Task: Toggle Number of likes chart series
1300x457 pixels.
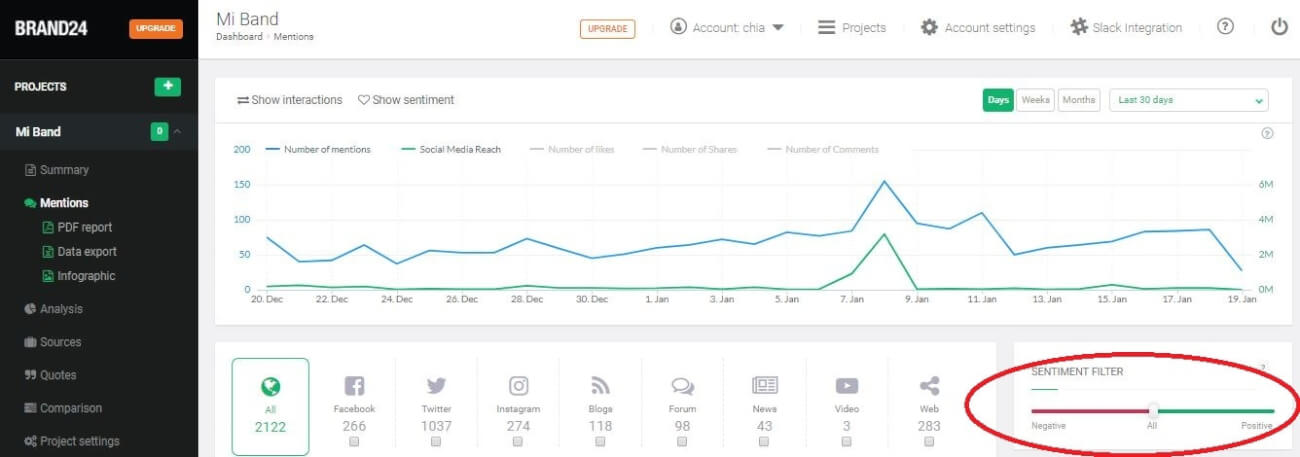Action: (x=572, y=149)
